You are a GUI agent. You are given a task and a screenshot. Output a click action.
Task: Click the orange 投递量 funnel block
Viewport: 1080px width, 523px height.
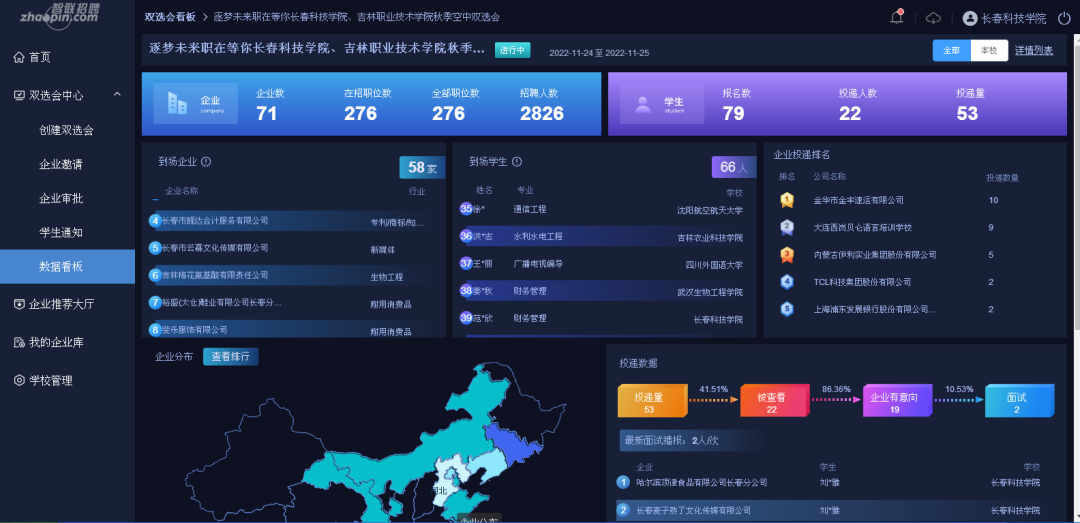coord(649,401)
